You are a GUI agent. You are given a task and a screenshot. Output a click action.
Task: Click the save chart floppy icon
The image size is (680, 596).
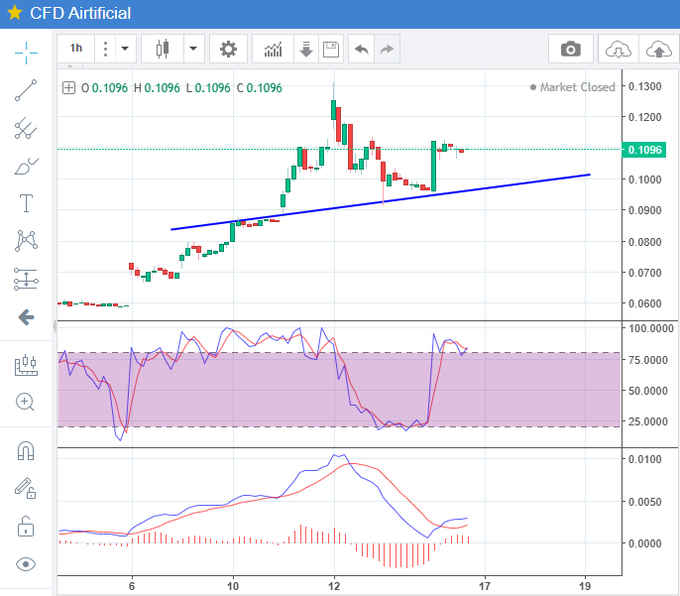pos(331,49)
